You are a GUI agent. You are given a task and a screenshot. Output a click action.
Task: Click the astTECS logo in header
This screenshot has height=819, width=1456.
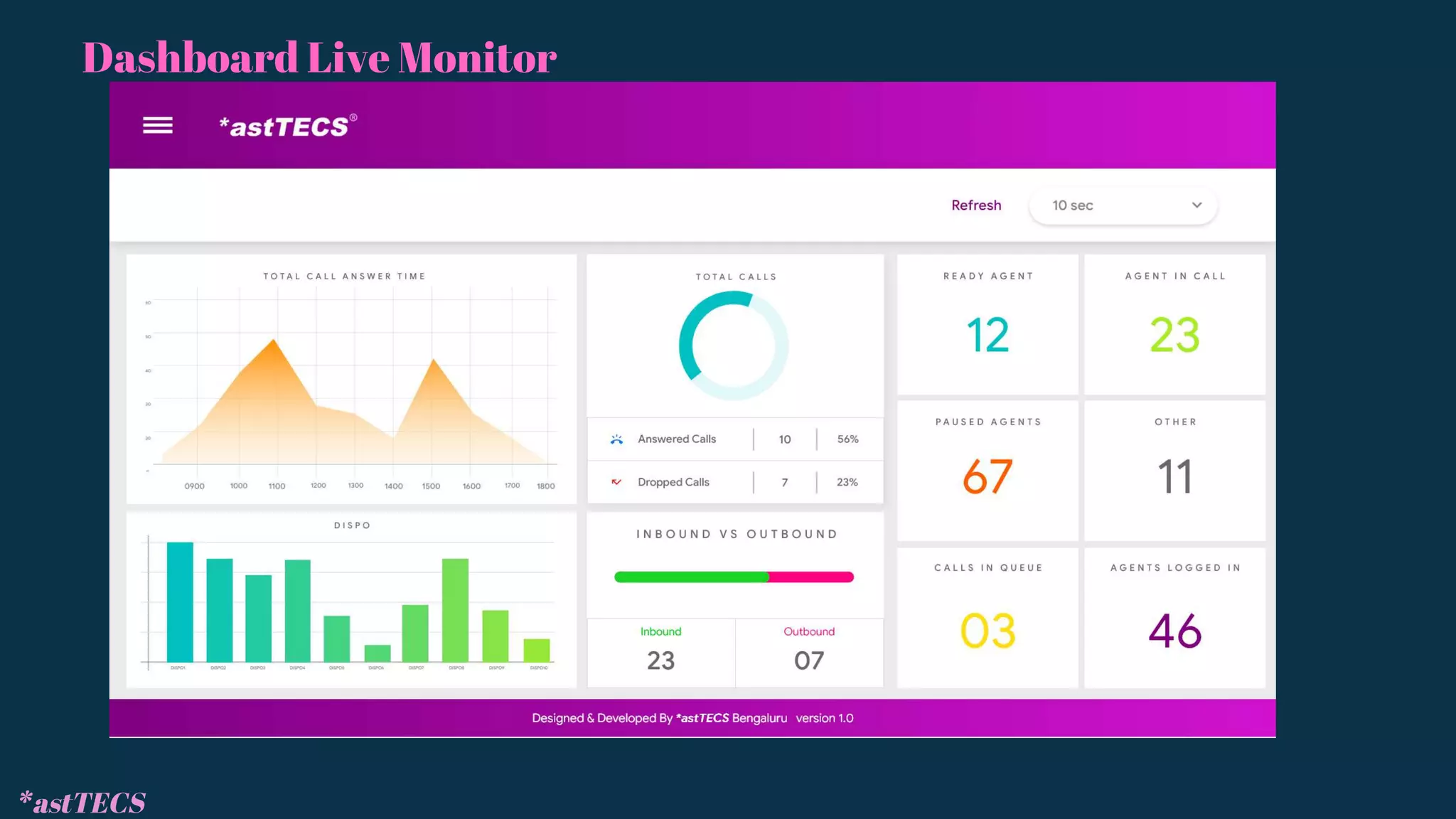click(287, 127)
